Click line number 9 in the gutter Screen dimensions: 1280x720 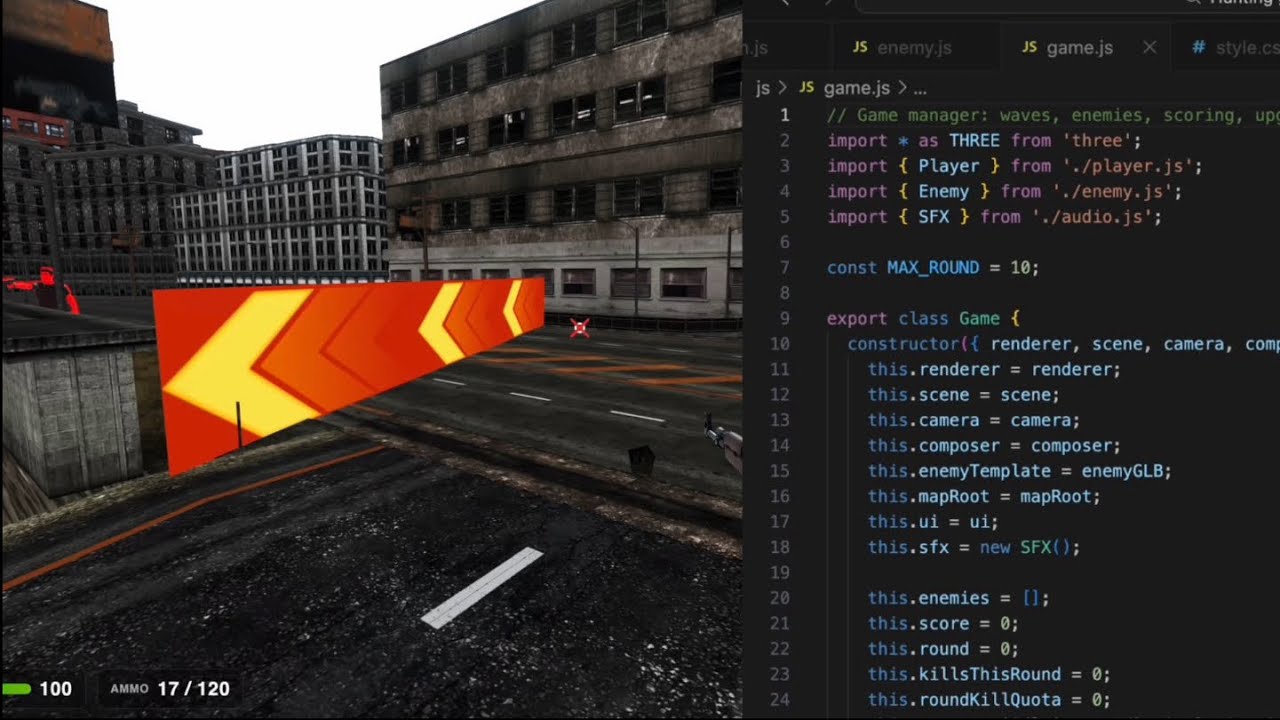pos(785,319)
